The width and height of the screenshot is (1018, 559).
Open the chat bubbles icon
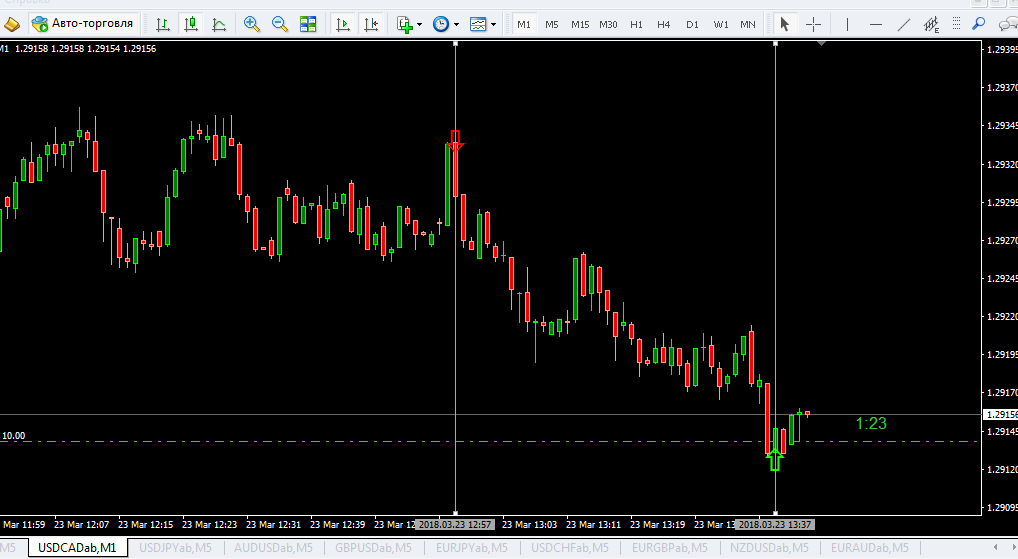coord(1008,25)
